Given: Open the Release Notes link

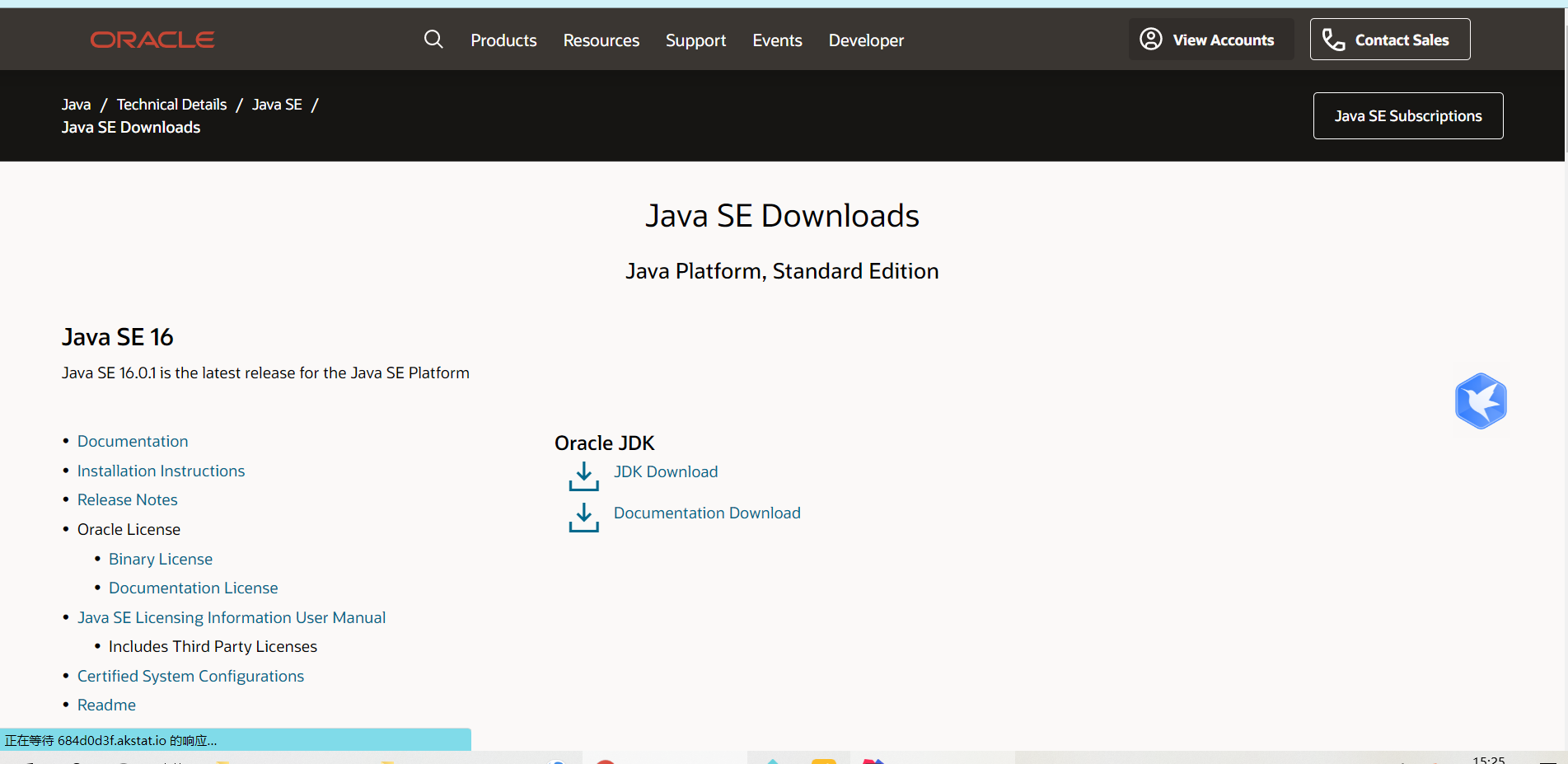Looking at the screenshot, I should (127, 499).
